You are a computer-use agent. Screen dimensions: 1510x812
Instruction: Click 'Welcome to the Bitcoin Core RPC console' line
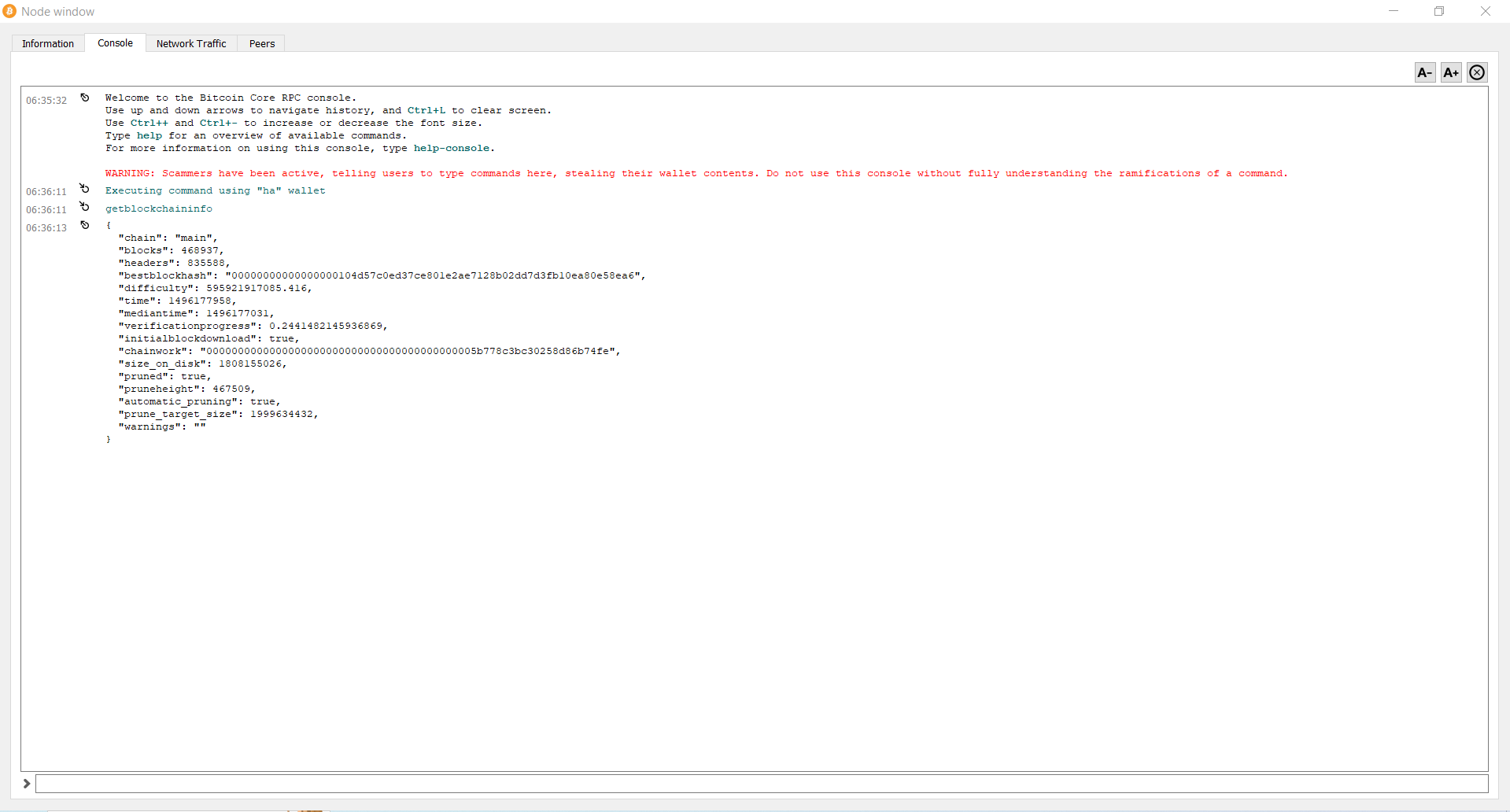(231, 98)
